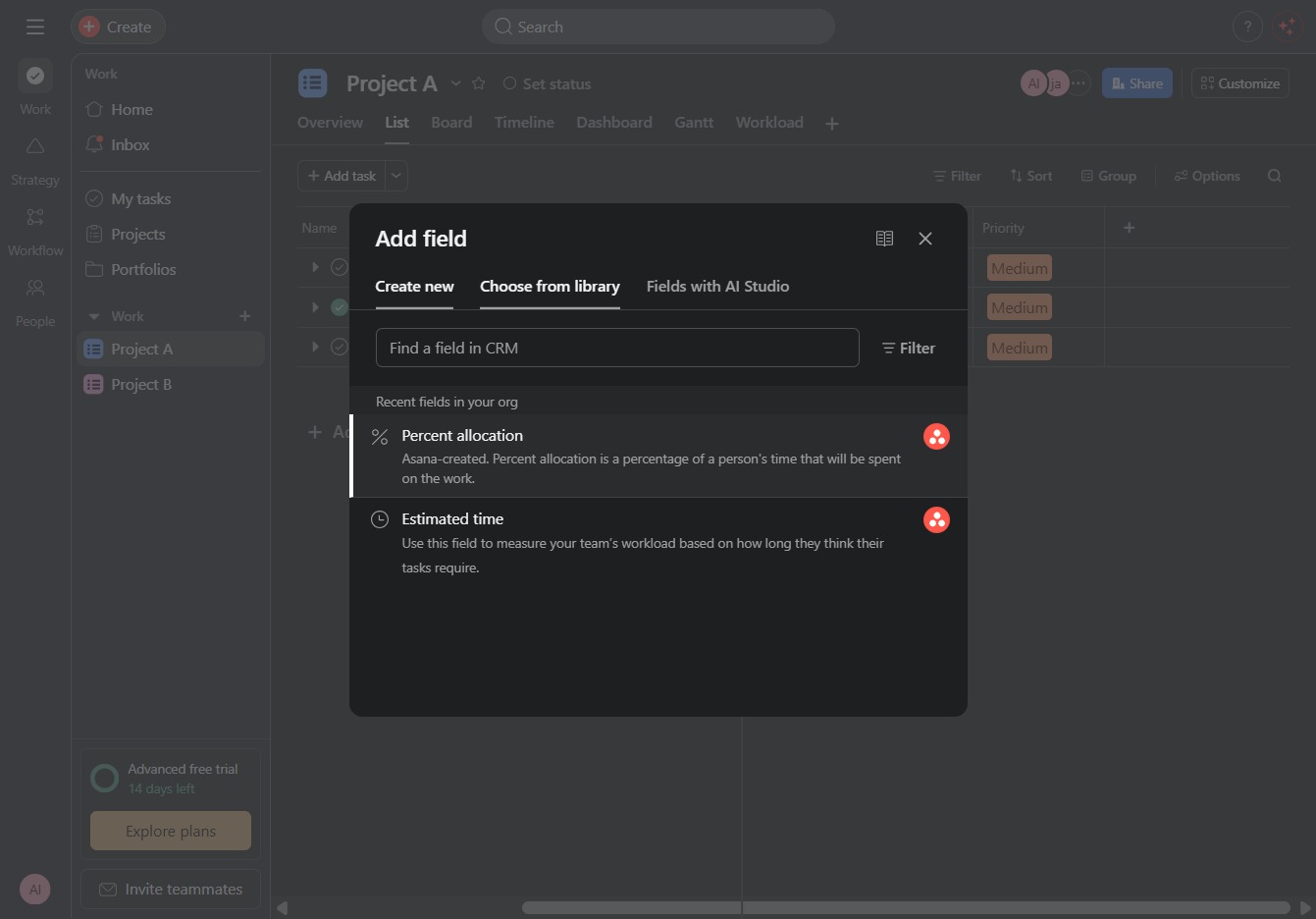Select Project B in sidebar

171,384
